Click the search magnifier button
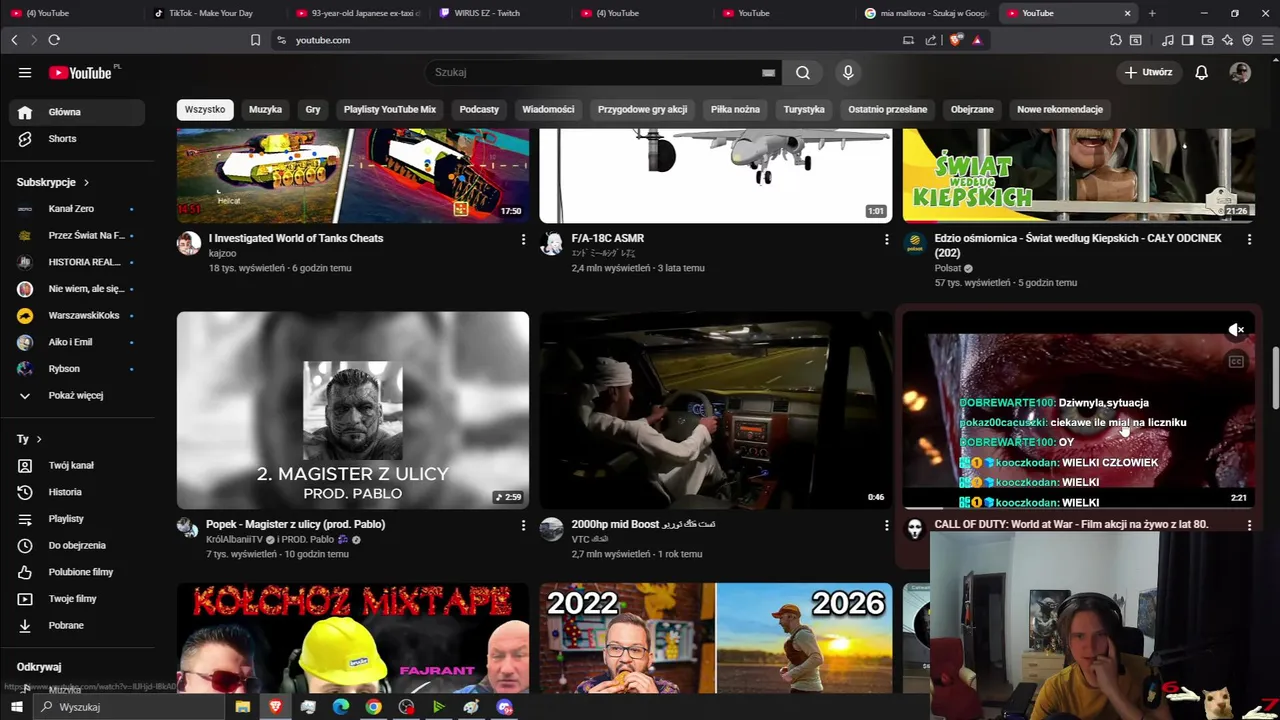Image resolution: width=1280 pixels, height=720 pixels. (803, 72)
